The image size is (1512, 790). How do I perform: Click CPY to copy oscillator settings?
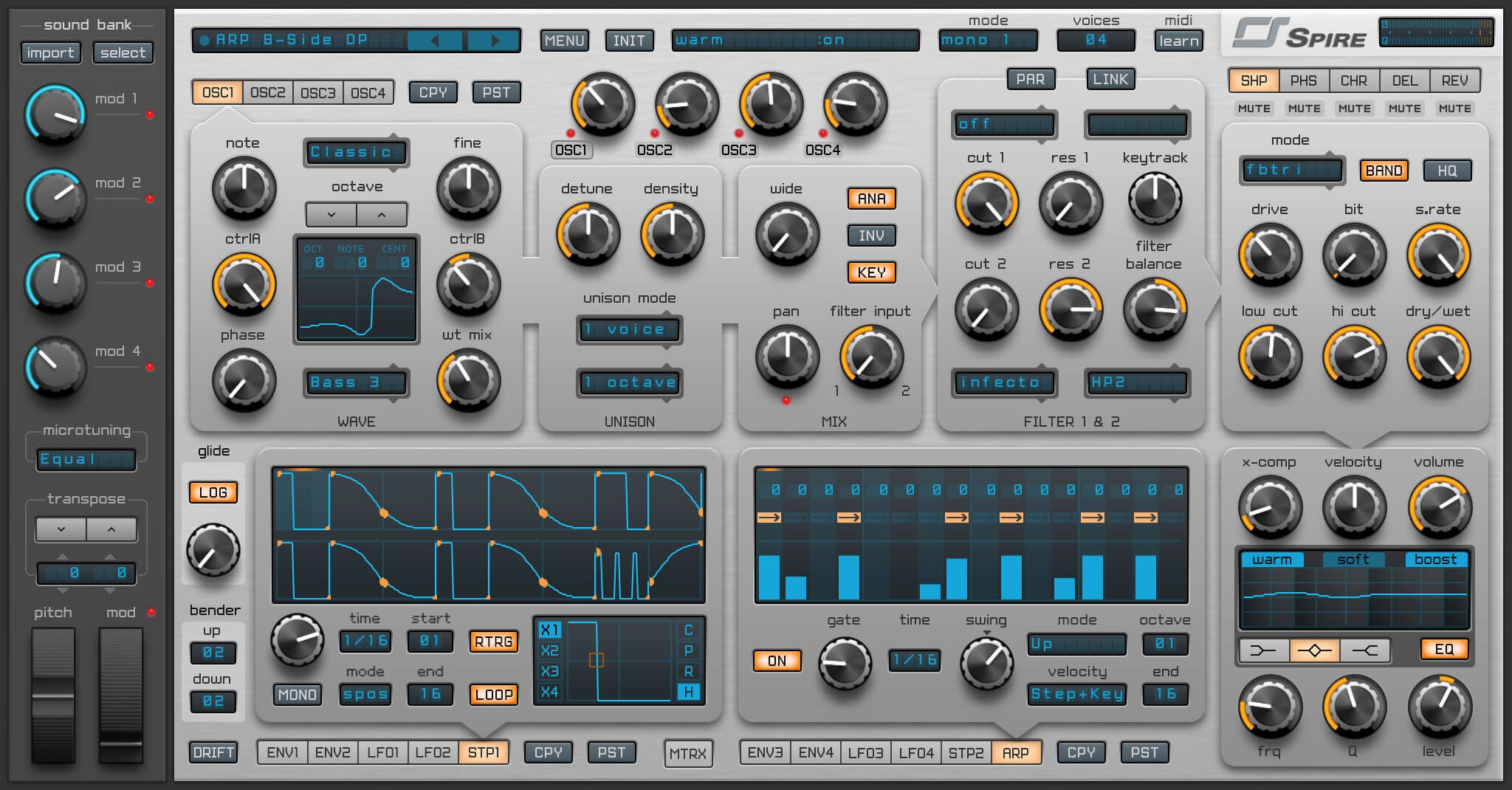pos(433,92)
